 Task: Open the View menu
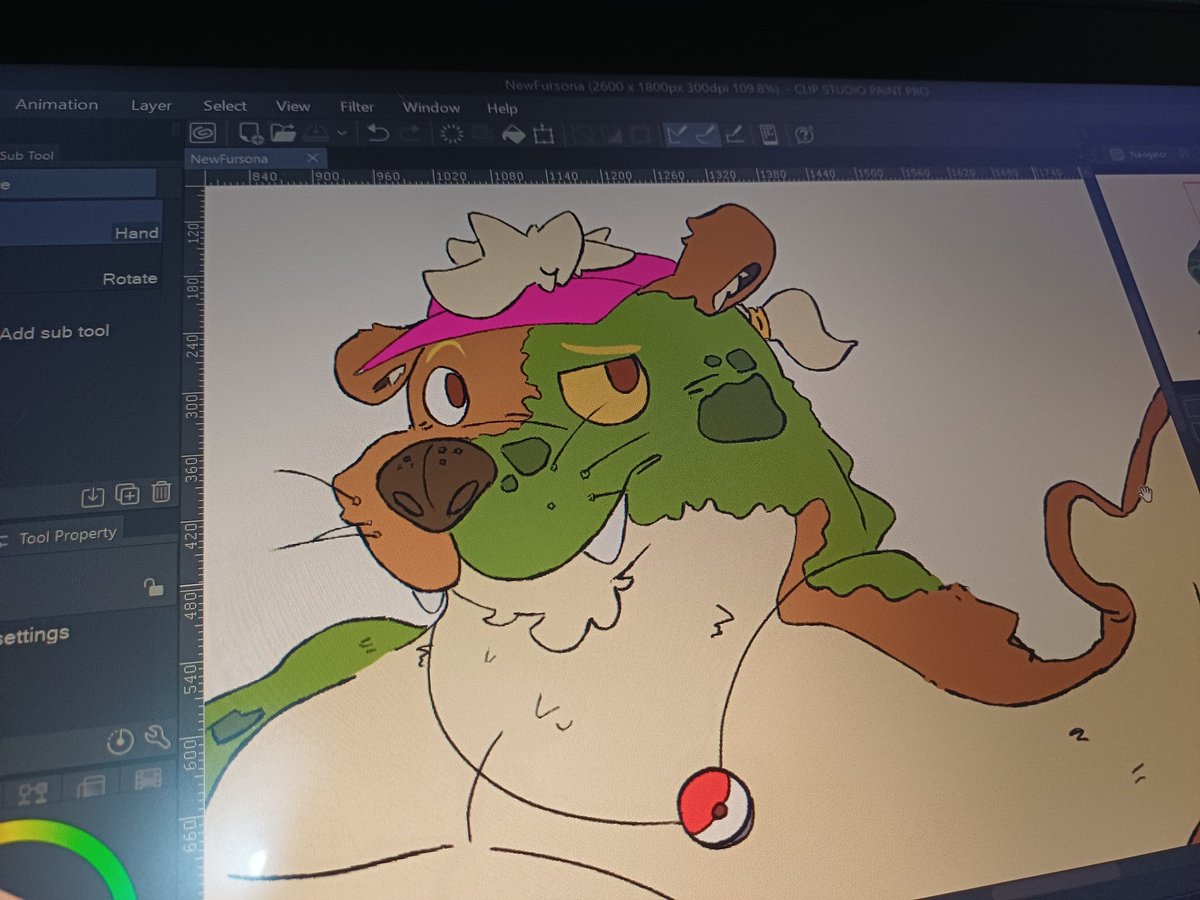[293, 106]
